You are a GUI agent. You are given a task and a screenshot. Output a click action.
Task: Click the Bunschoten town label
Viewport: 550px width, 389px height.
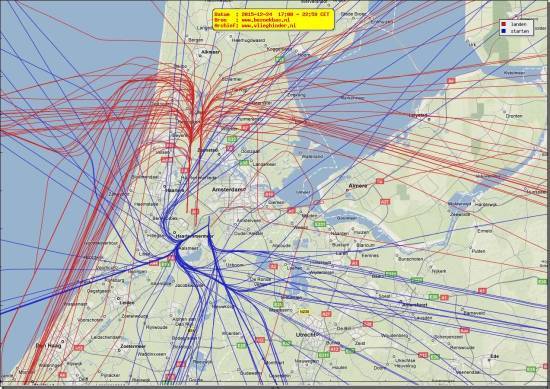click(x=411, y=259)
